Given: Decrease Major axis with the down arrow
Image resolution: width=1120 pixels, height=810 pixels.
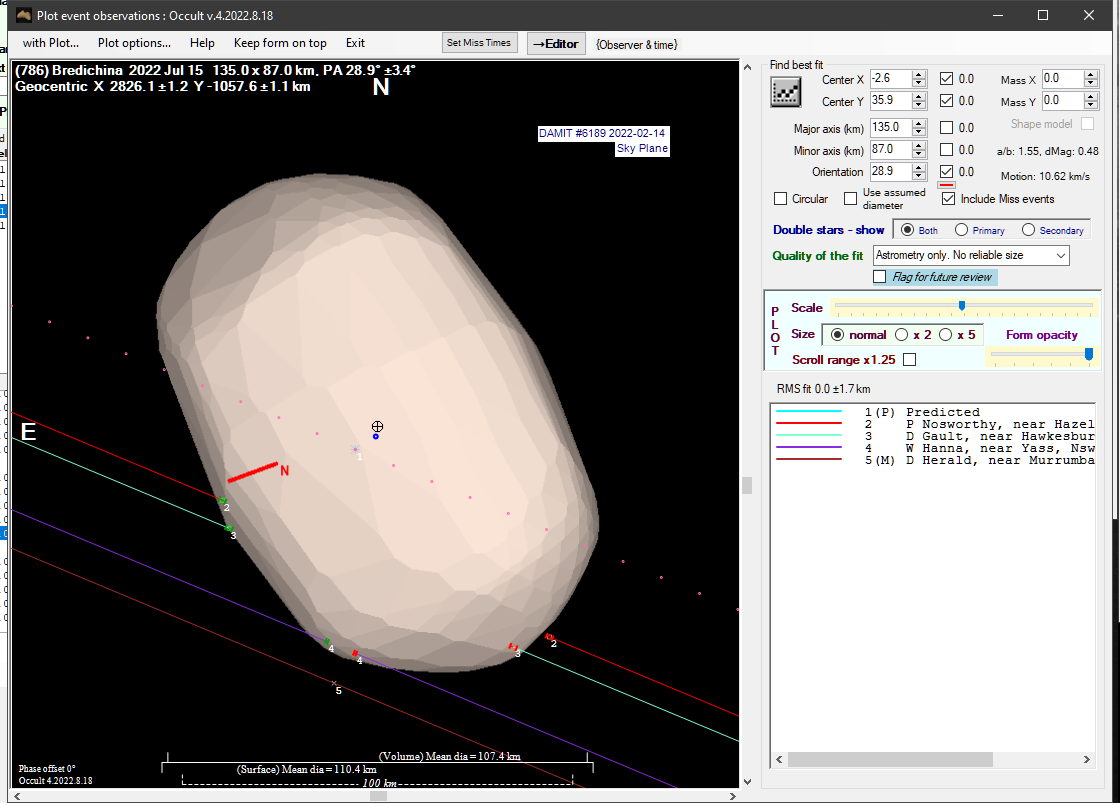Looking at the screenshot, I should pos(919,133).
